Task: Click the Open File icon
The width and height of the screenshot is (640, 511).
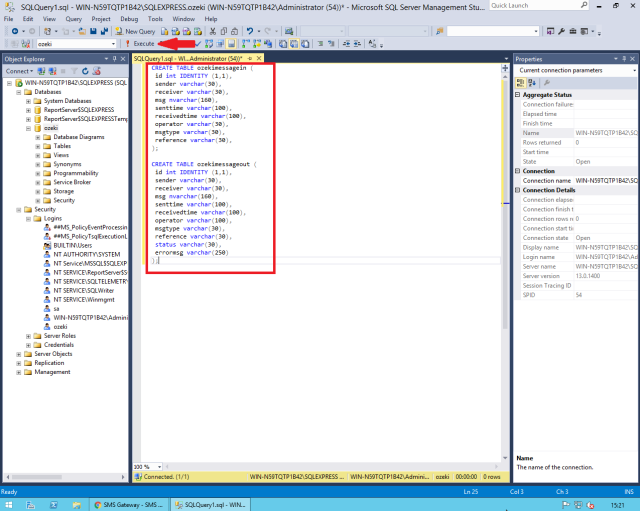Action: click(x=82, y=31)
